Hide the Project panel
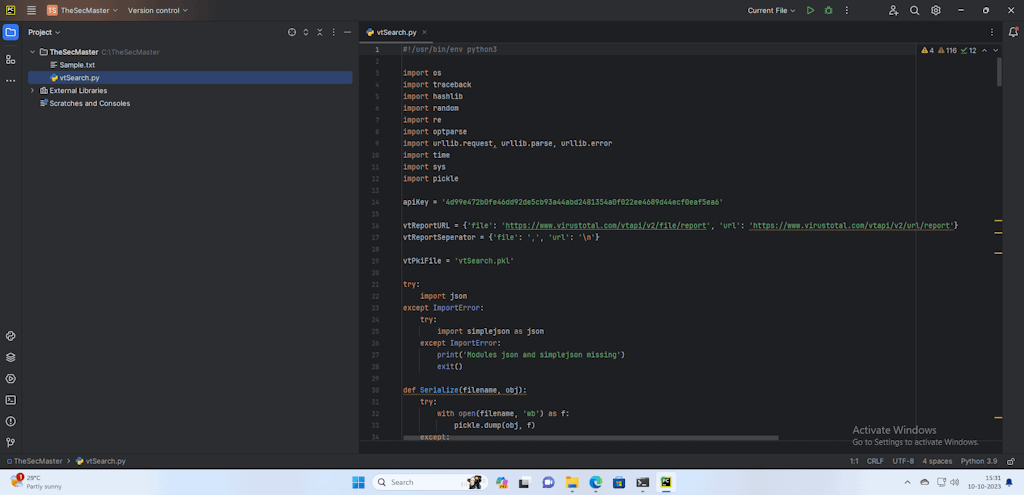1024x495 pixels. 347,32
